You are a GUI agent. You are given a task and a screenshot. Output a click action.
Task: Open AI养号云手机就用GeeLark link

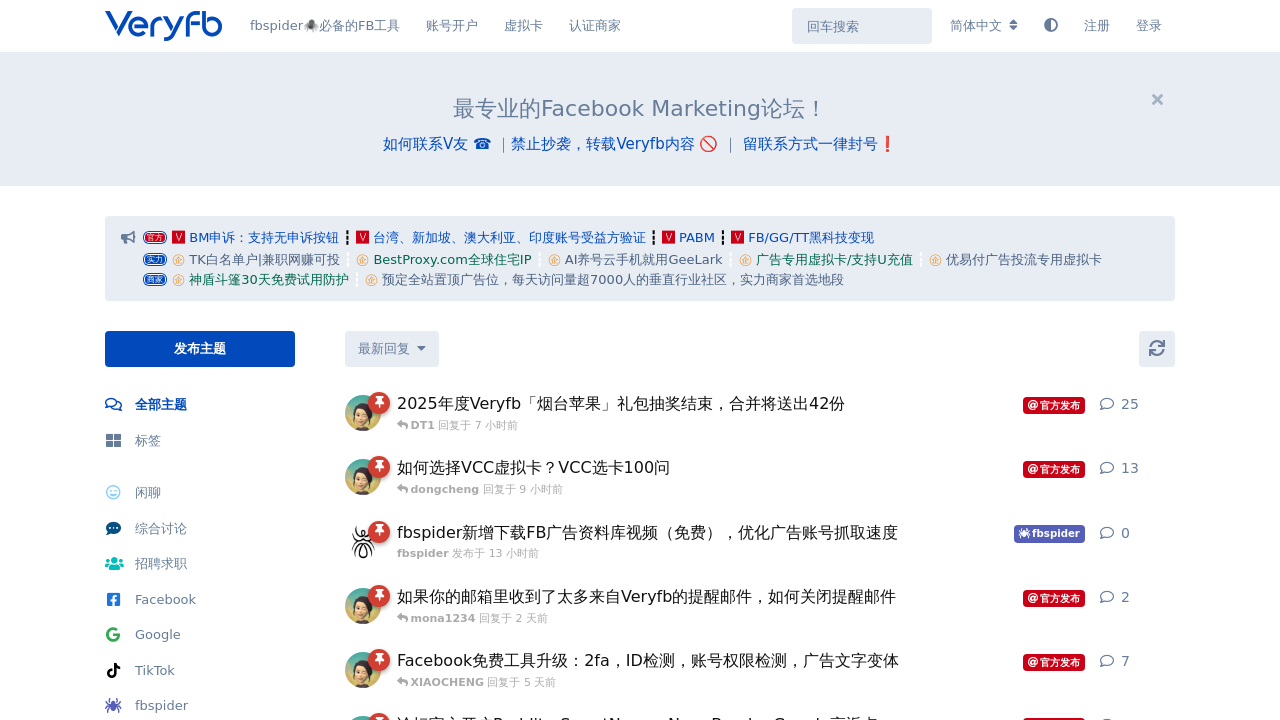click(x=644, y=260)
